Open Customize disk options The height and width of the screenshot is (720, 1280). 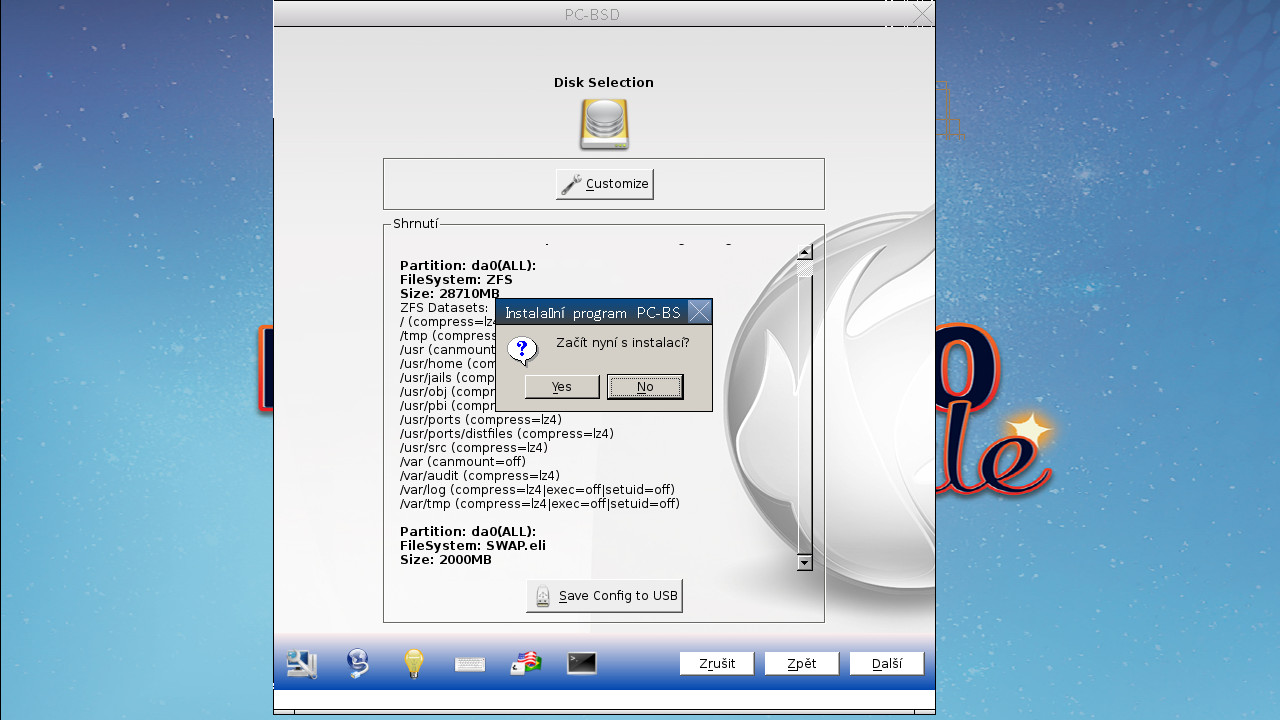point(605,184)
